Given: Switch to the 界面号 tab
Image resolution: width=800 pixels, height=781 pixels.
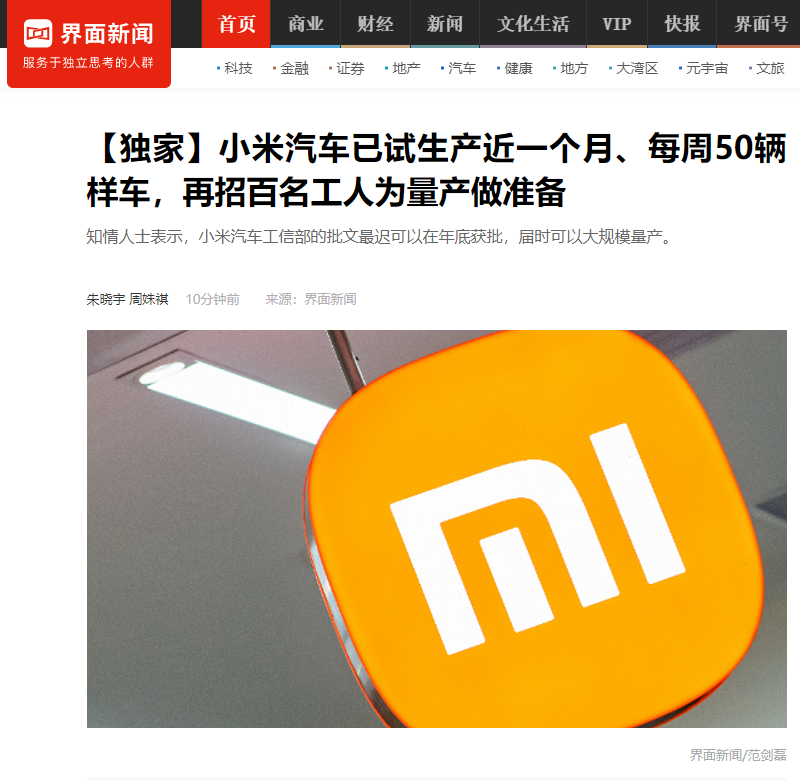Looking at the screenshot, I should pyautogui.click(x=760, y=24).
